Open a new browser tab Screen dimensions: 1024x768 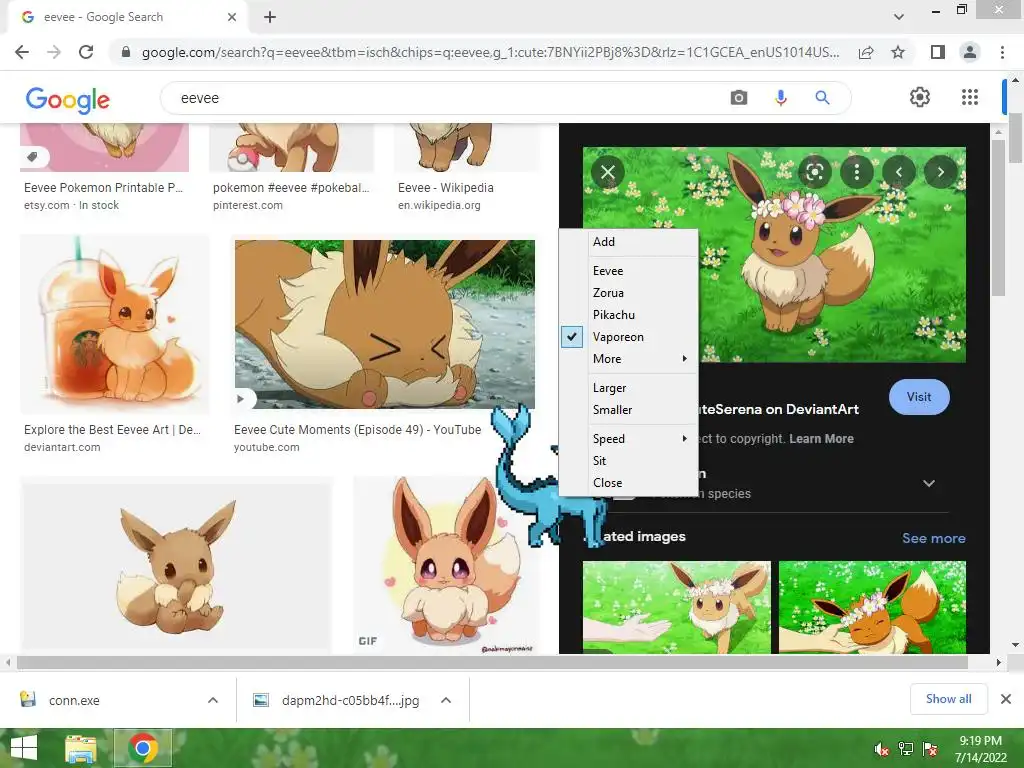[270, 17]
